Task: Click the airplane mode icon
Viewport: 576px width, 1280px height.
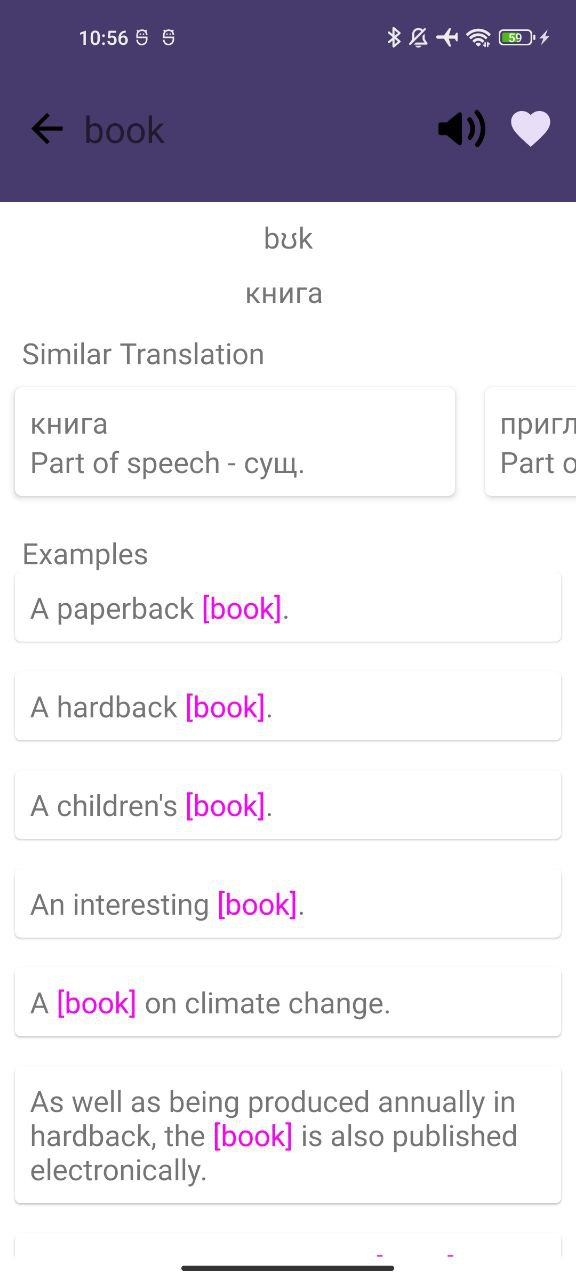Action: 446,37
